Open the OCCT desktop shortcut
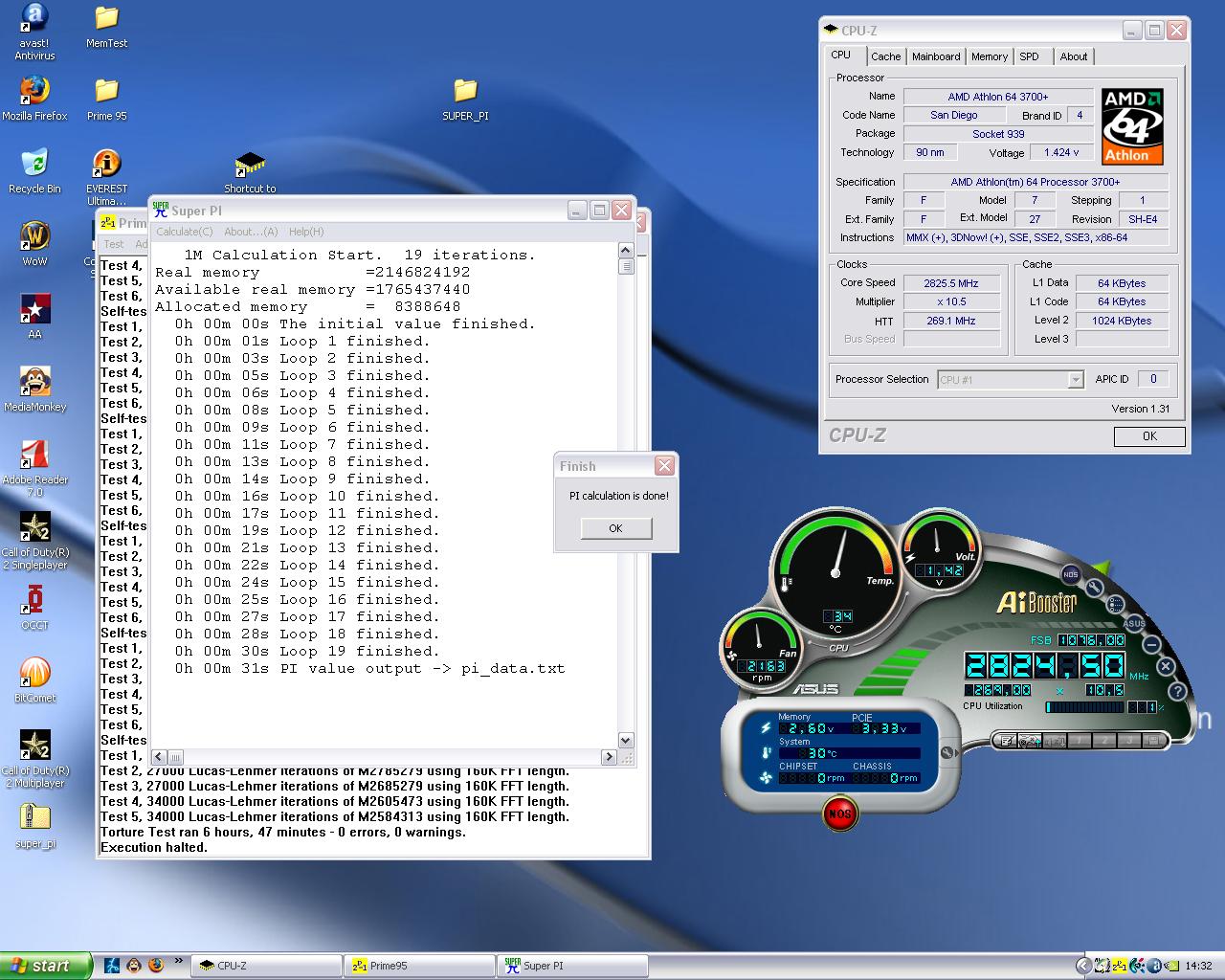Viewport: 1225px width, 980px height. (34, 608)
